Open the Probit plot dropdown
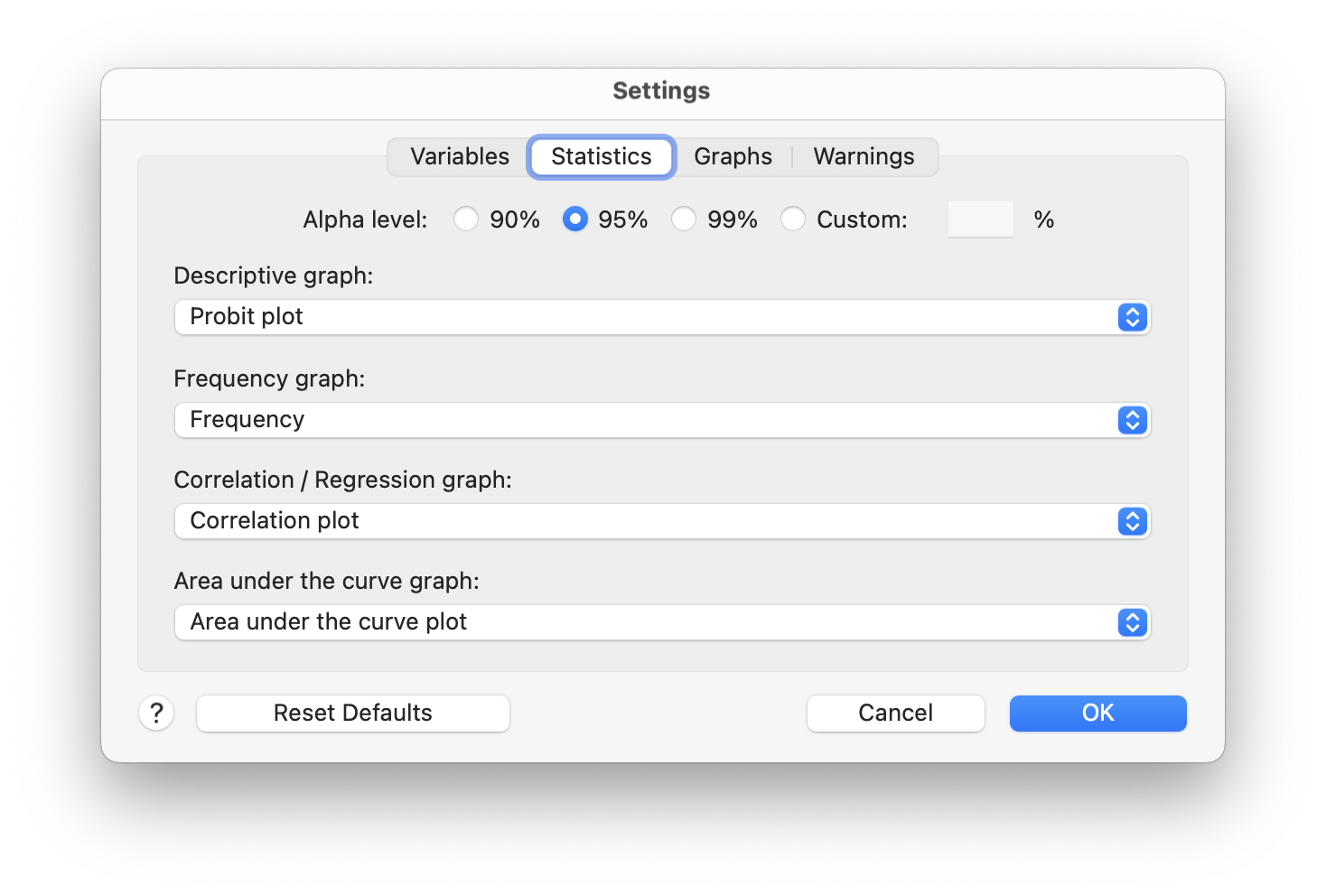The image size is (1326, 896). [x=650, y=317]
